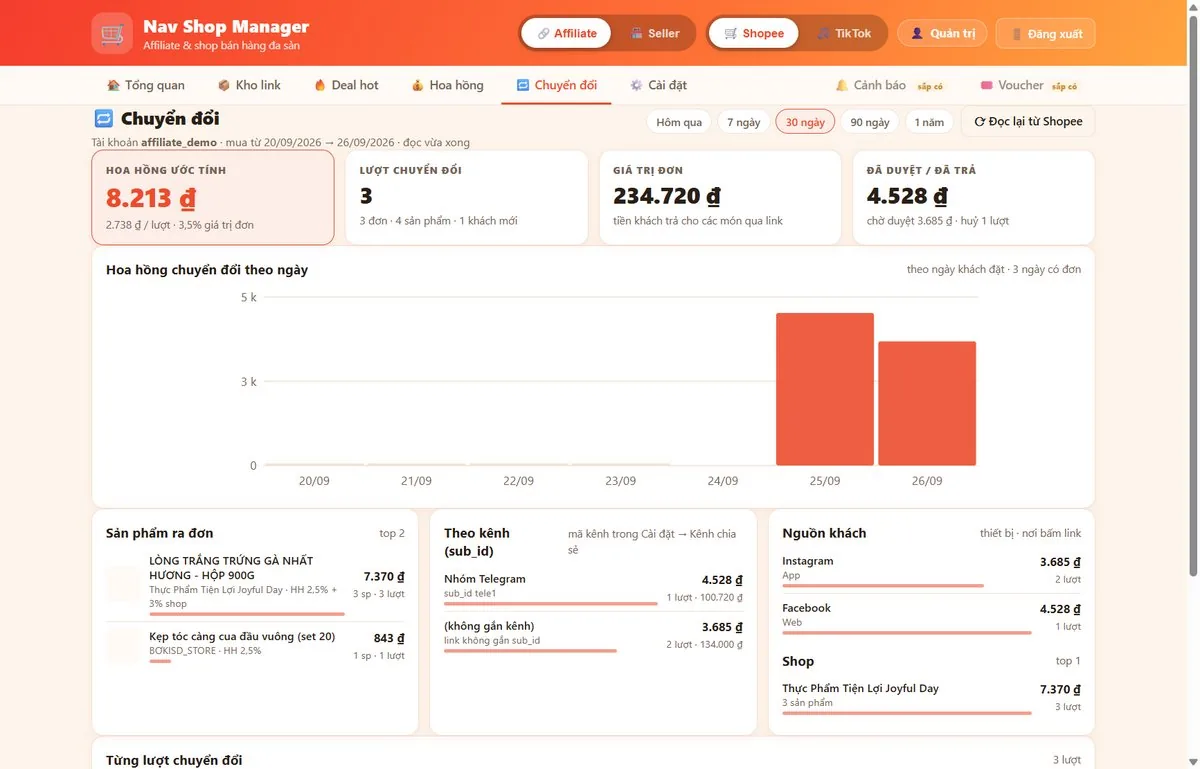Screen dimensions: 1200x769
Task: Click the Lòng trắng trứng gà product thumbnail
Action: pyautogui.click(x=124, y=583)
